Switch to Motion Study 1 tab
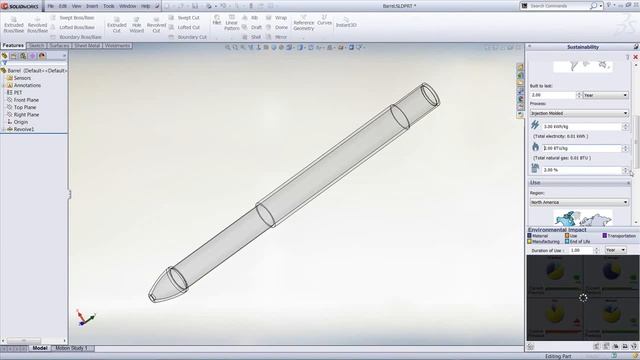The image size is (640, 360). click(x=71, y=348)
